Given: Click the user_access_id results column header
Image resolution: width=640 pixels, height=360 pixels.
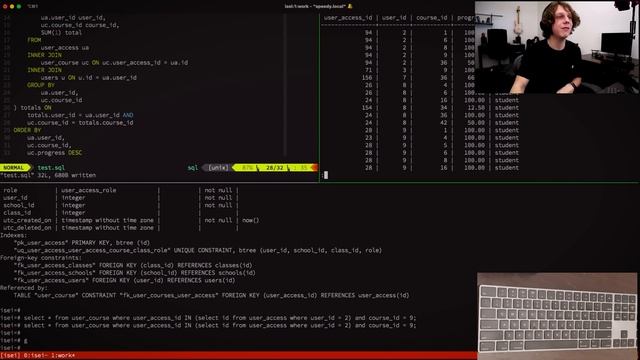Looking at the screenshot, I should tap(348, 18).
